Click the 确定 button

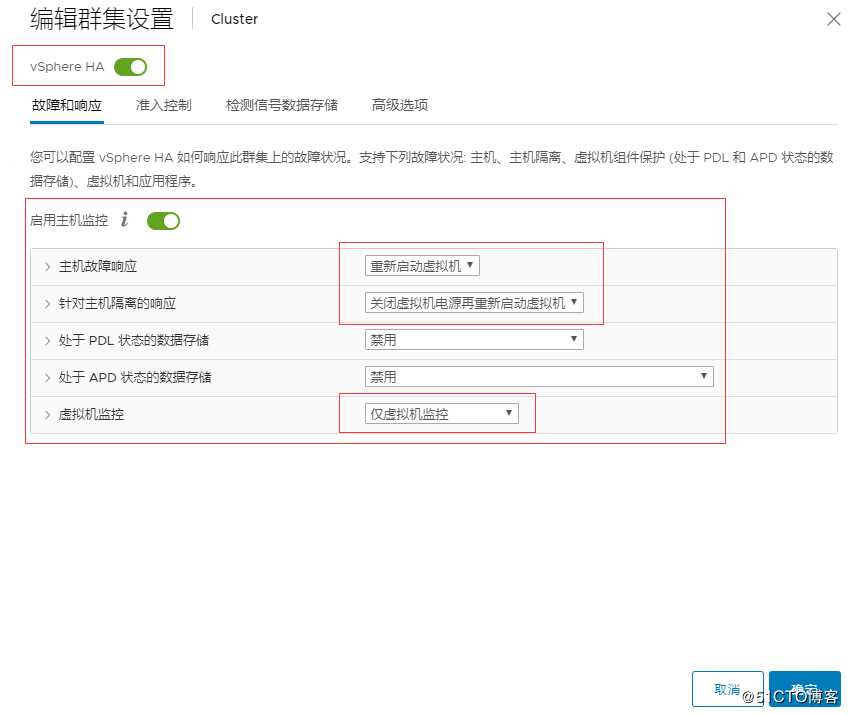pos(805,689)
